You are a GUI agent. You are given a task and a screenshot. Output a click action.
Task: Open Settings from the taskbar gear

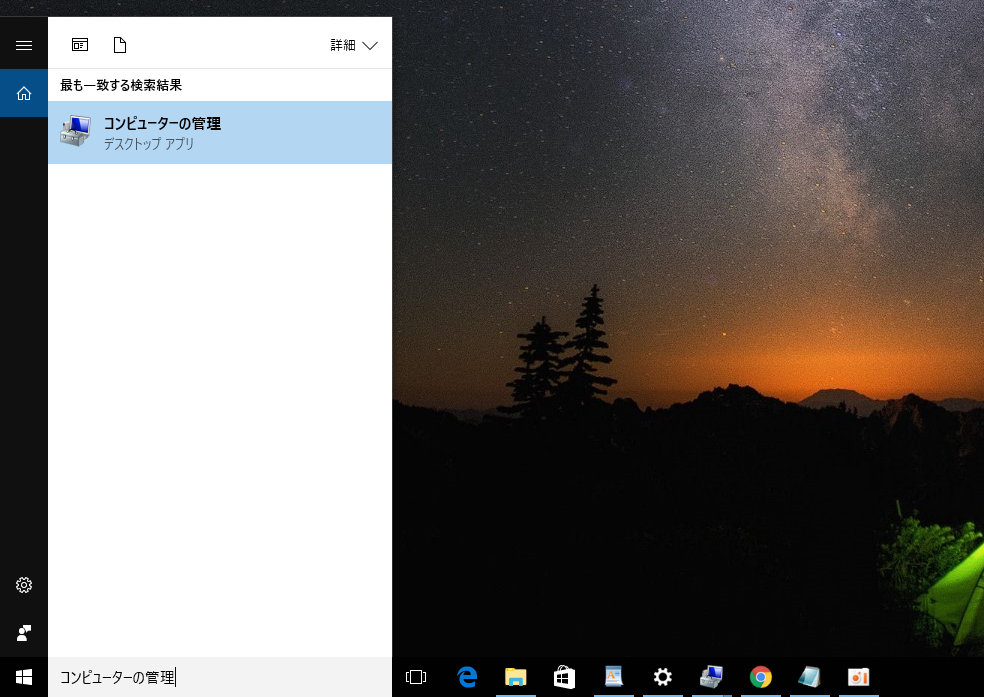(662, 677)
